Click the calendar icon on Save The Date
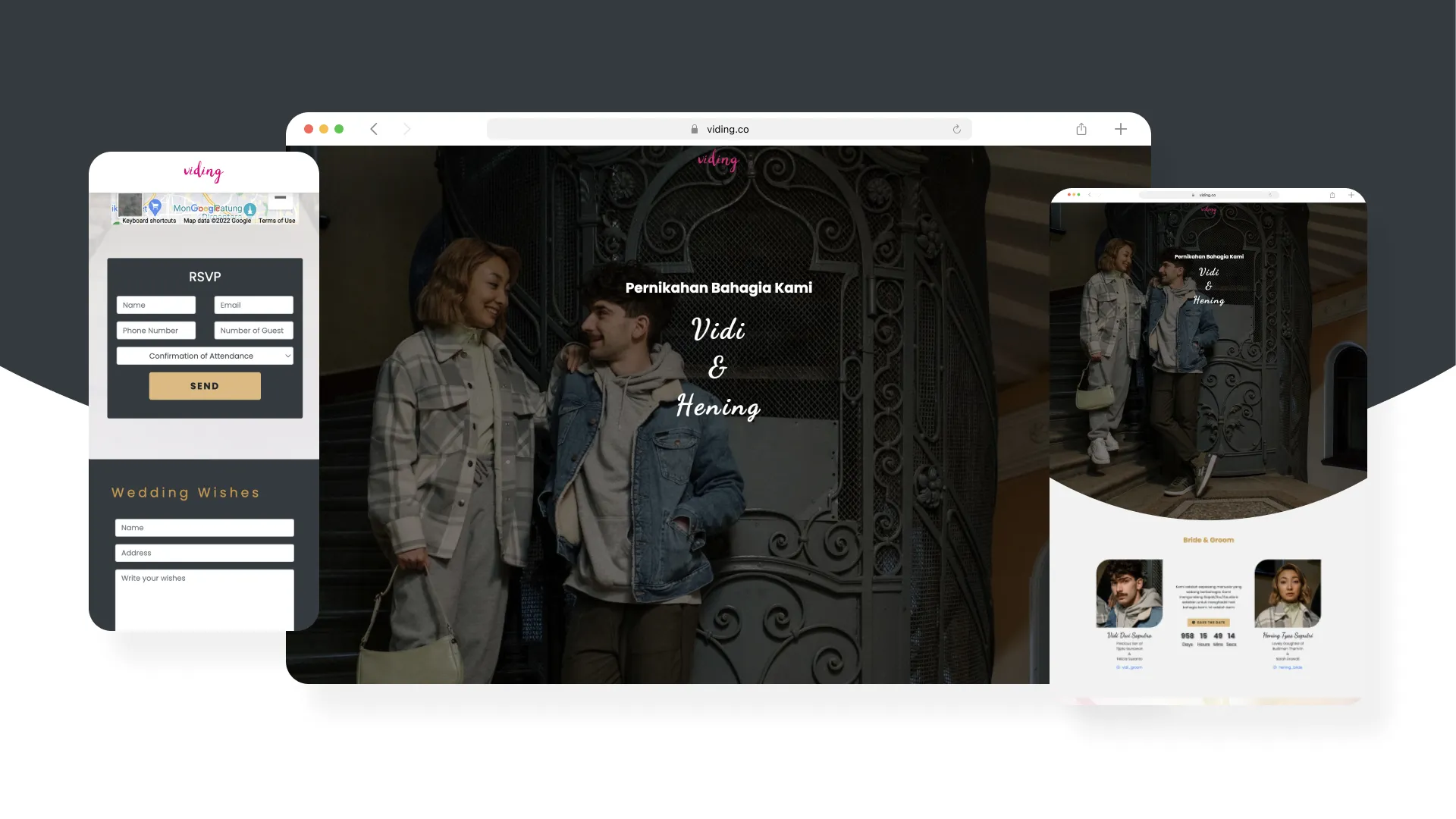Image resolution: width=1456 pixels, height=819 pixels. click(x=1194, y=622)
